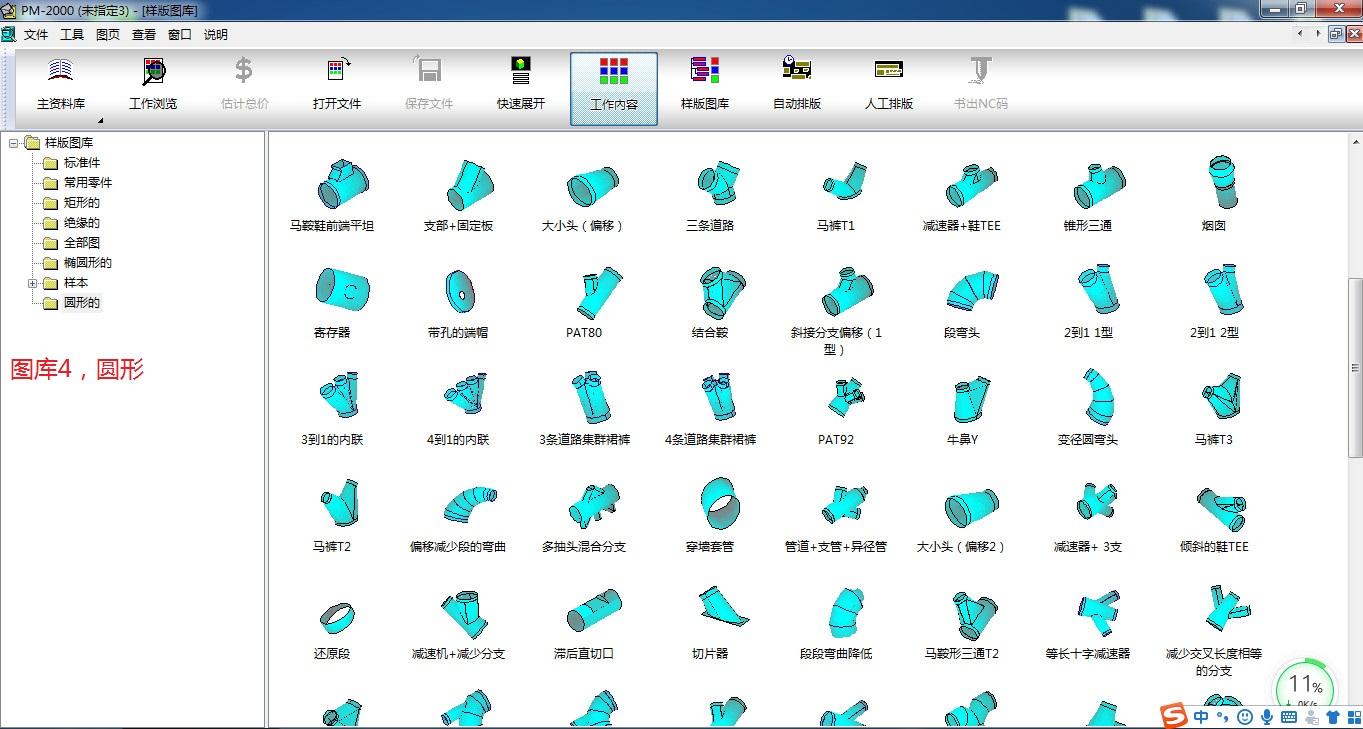Open the 说明 menu
Viewport: 1363px width, 729px height.
coord(216,34)
